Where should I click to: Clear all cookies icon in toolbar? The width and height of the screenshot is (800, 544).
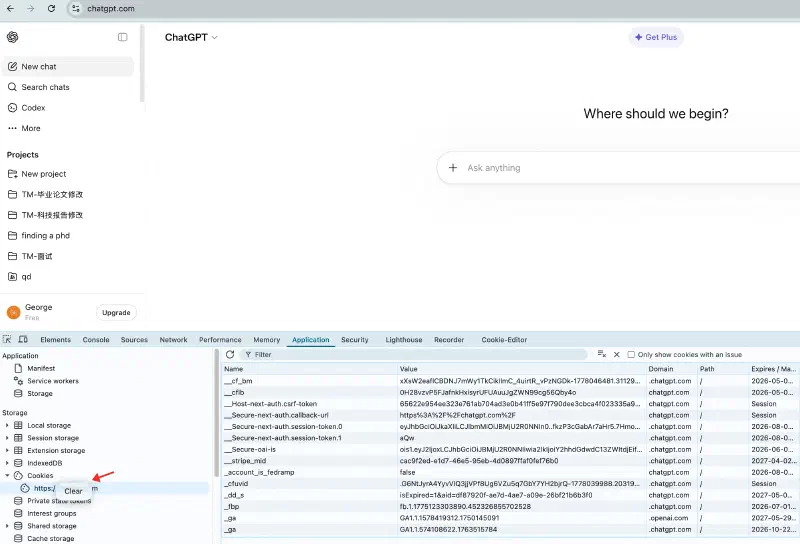point(602,354)
